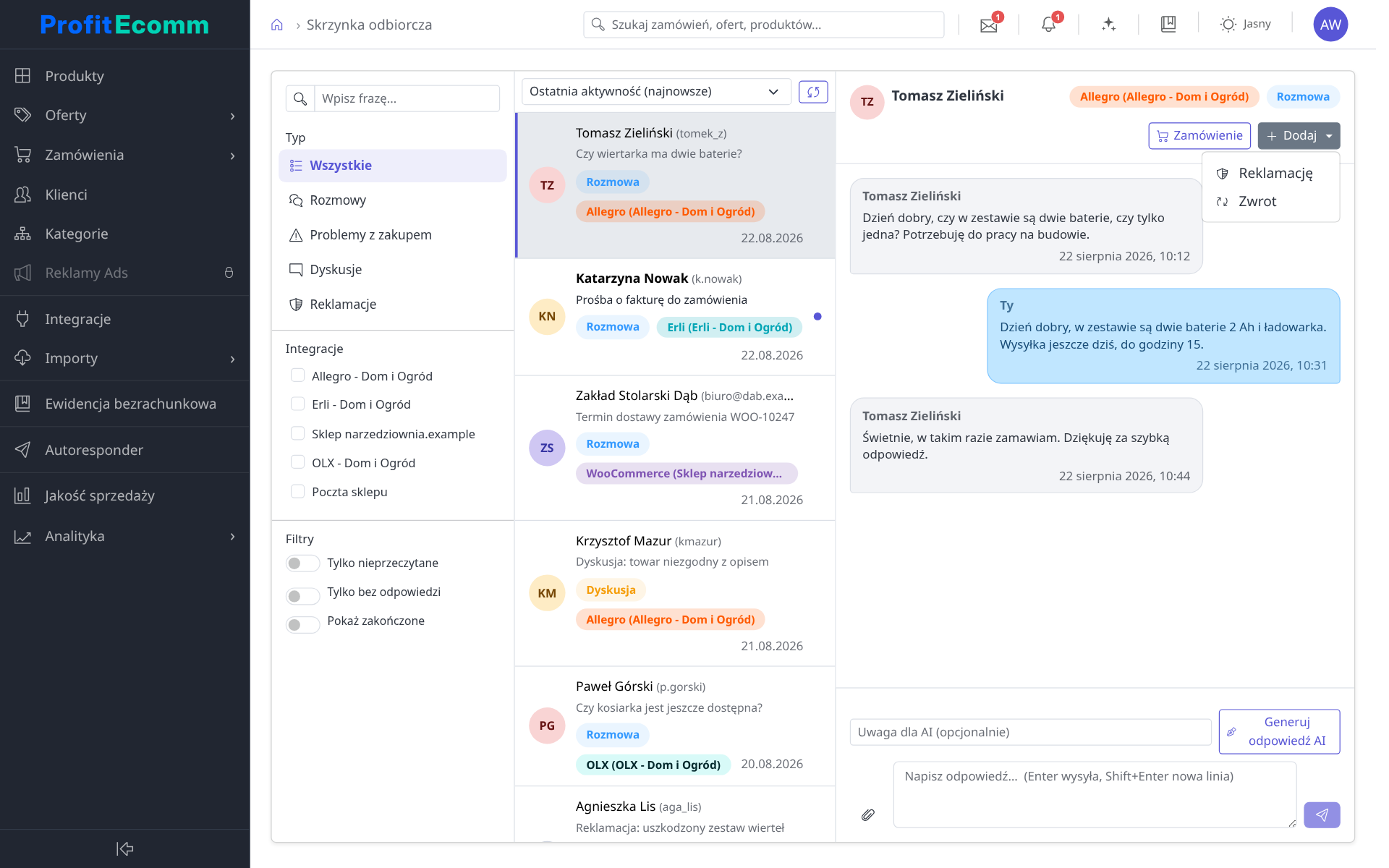Click the Zamówienie button
Viewport: 1389px width, 868px height.
[1199, 136]
